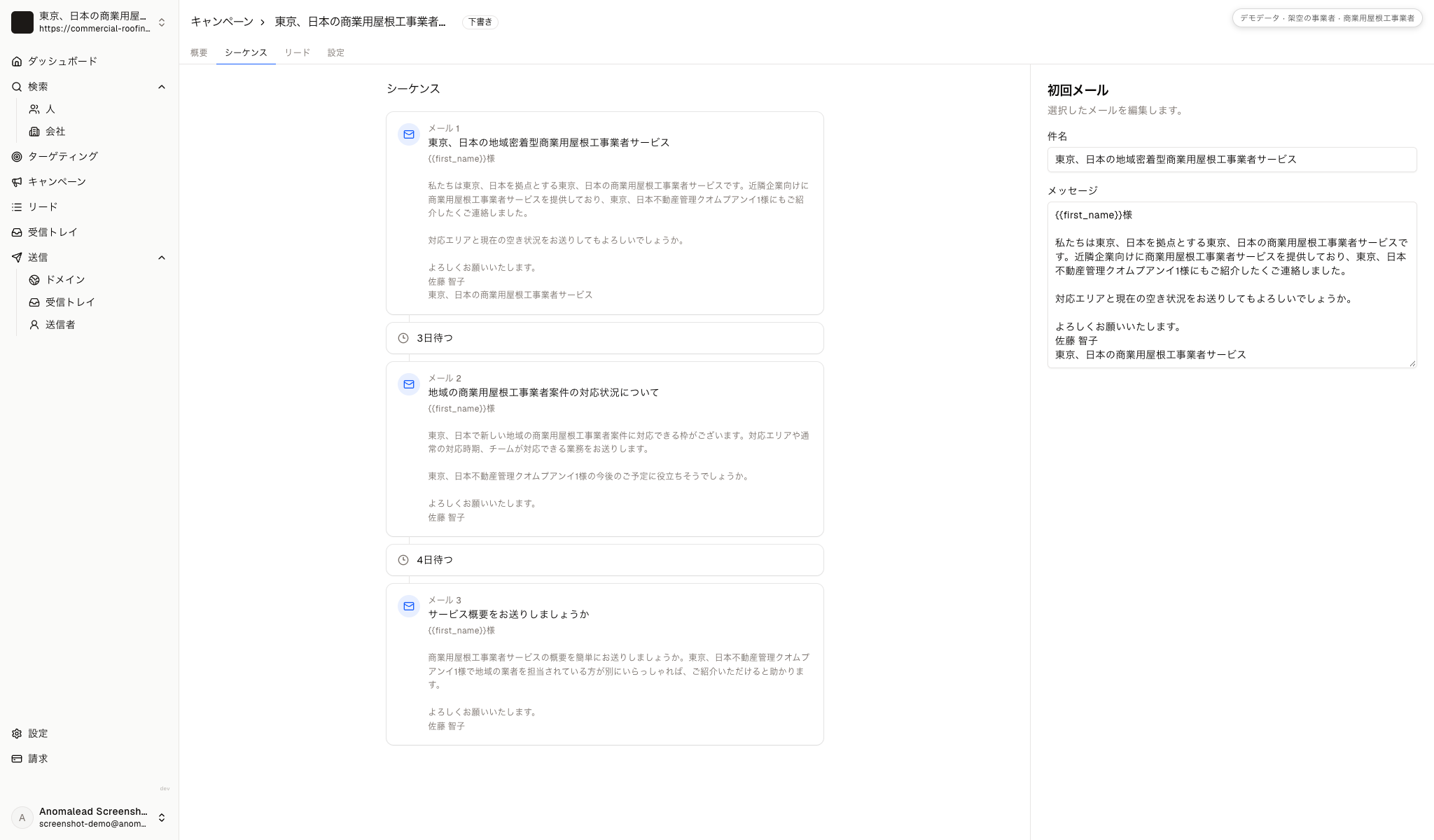This screenshot has width=1434, height=840.
Task: Click the workspace logo square at top
Action: [x=22, y=22]
